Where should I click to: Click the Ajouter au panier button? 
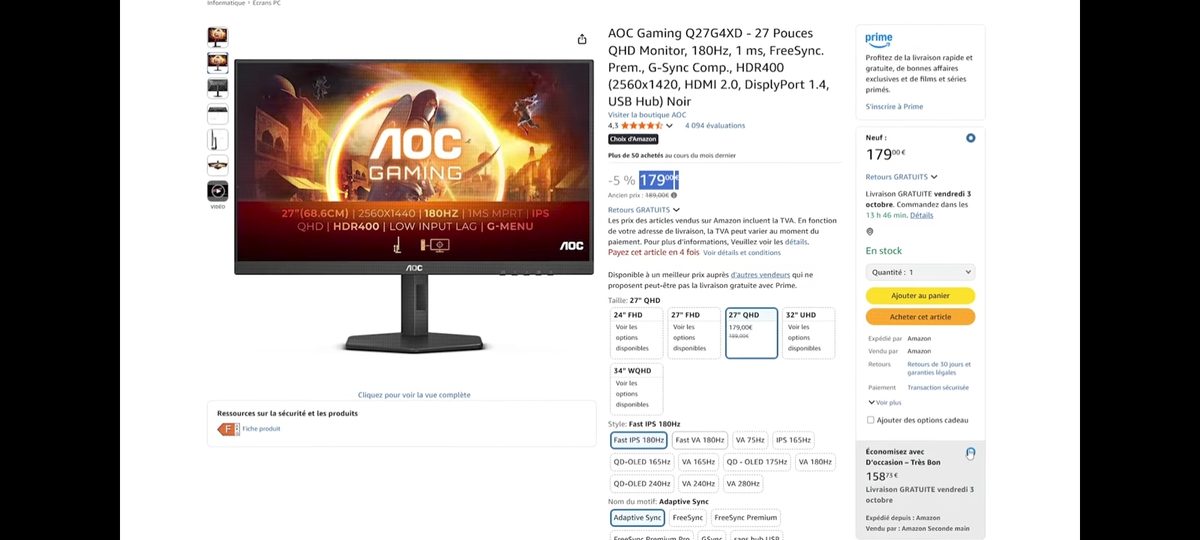920,296
